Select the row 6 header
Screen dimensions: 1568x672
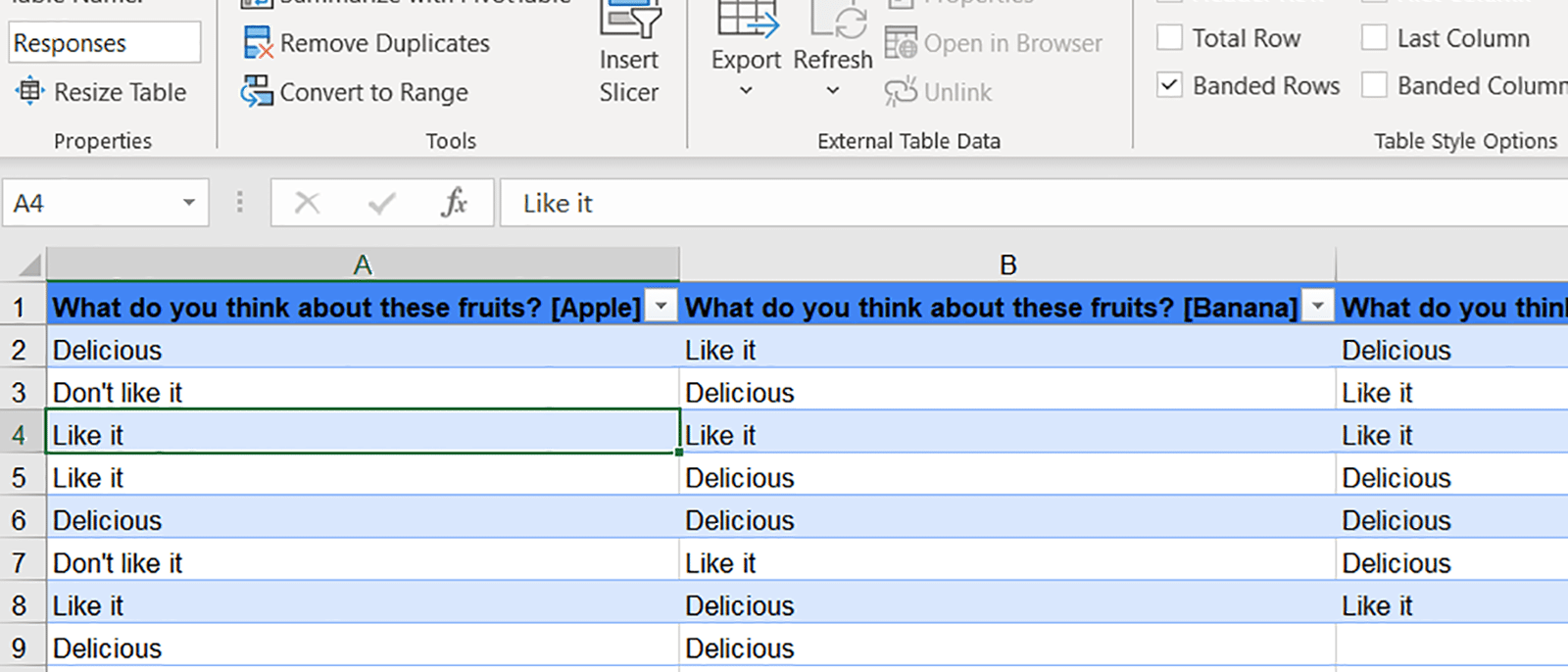coord(21,520)
